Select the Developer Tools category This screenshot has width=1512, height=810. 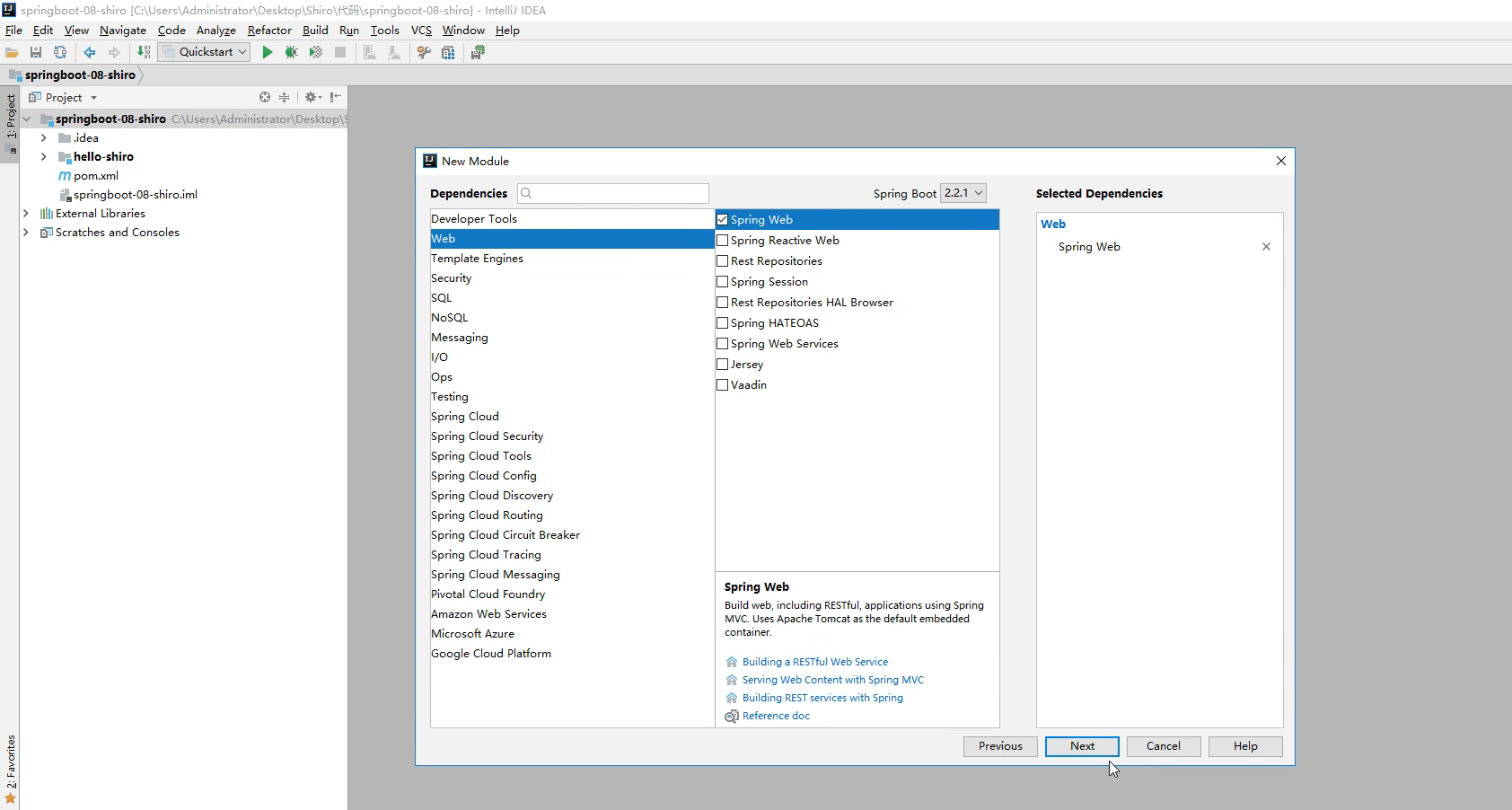(572, 219)
